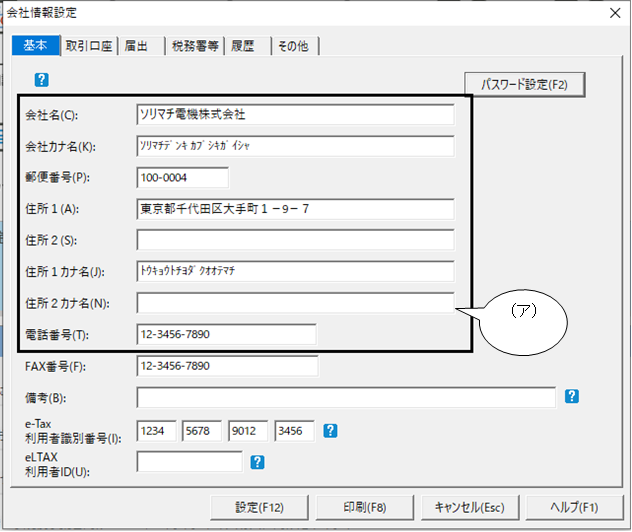Open the 届出 tab
The height and width of the screenshot is (532, 632).
tap(141, 46)
